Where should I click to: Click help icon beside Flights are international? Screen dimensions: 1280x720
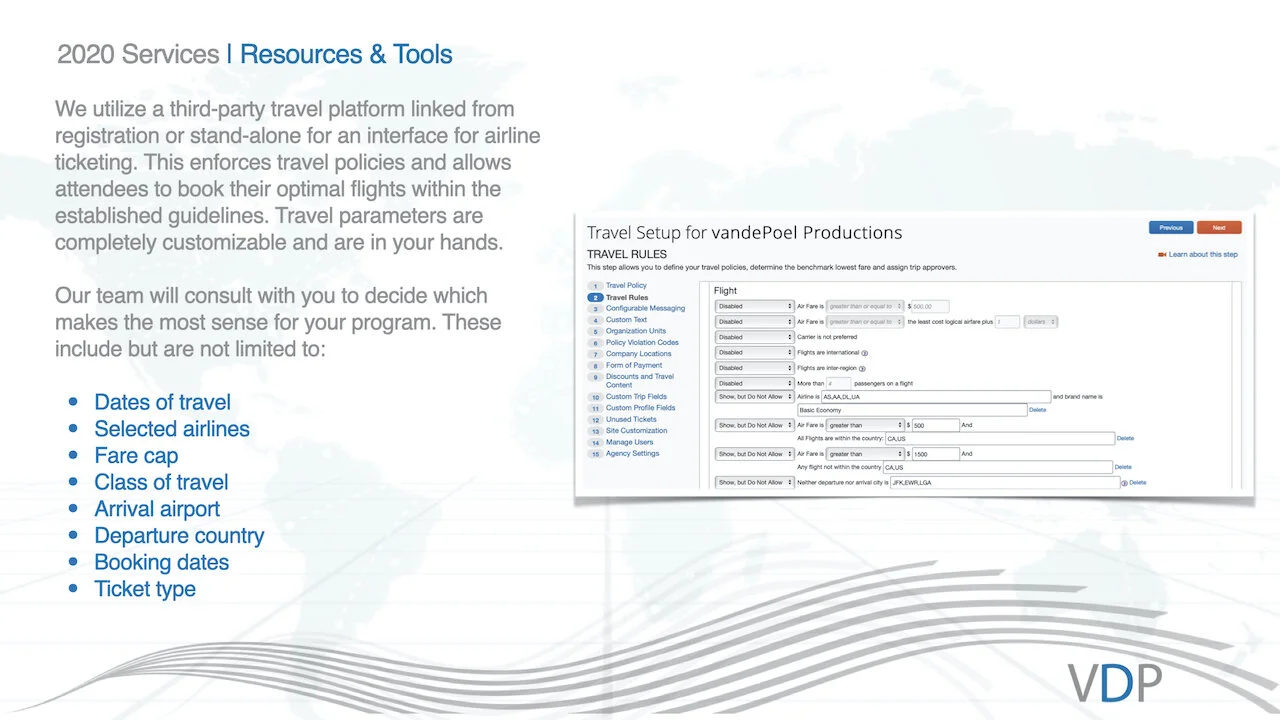[x=864, y=353]
